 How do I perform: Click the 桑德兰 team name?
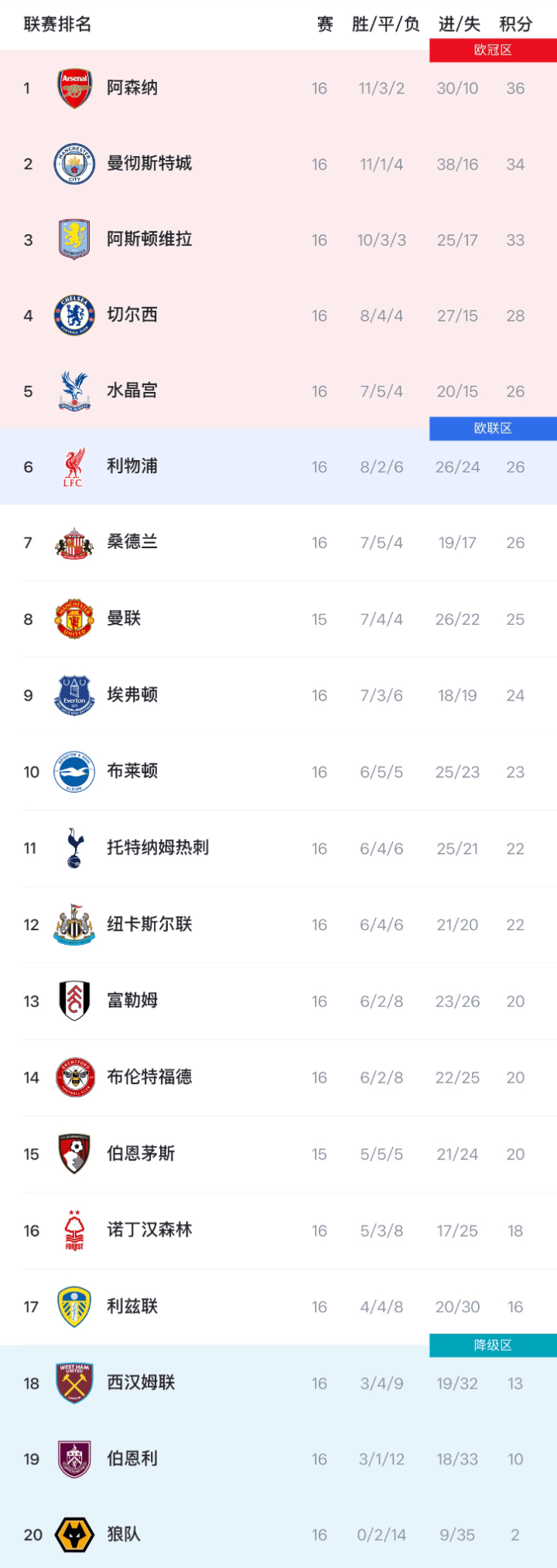click(132, 542)
